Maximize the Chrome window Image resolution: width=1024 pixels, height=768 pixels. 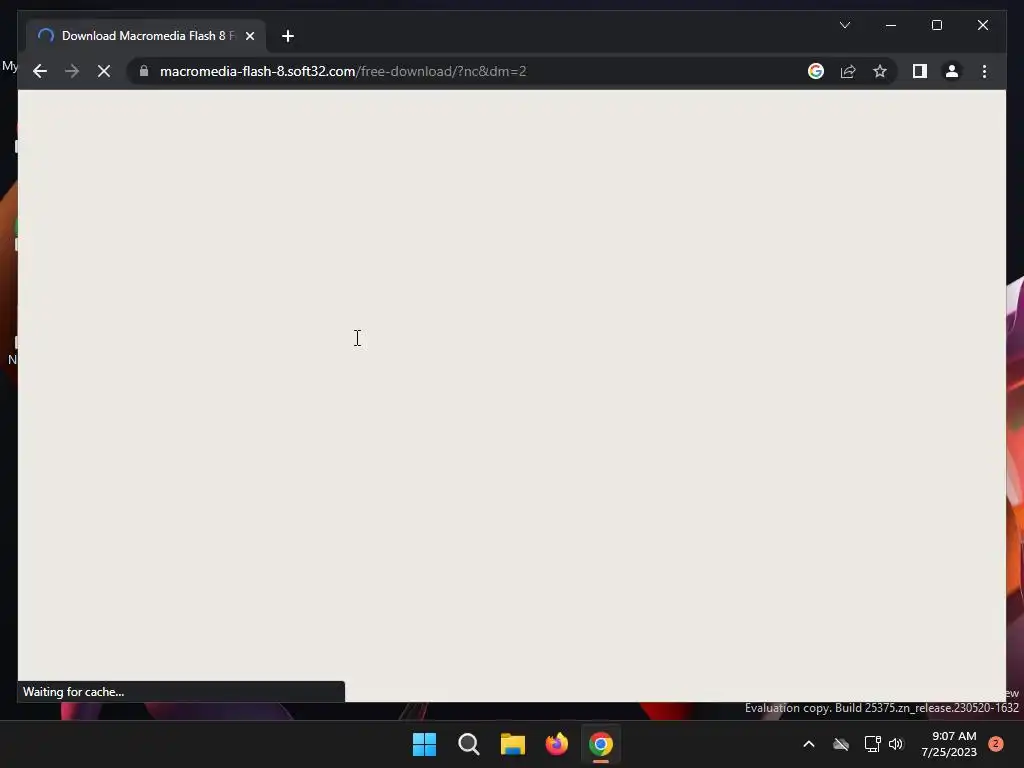tap(936, 25)
